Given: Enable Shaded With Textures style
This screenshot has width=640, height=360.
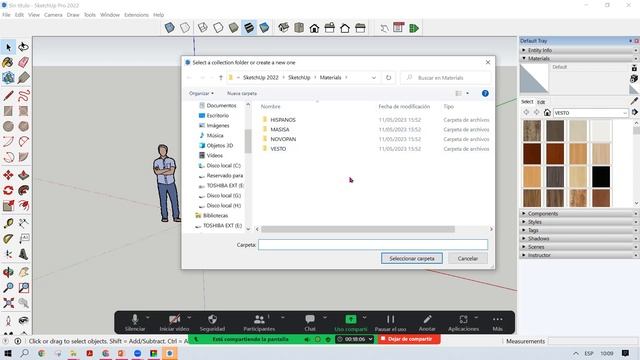Looking at the screenshot, I should point(249,28).
